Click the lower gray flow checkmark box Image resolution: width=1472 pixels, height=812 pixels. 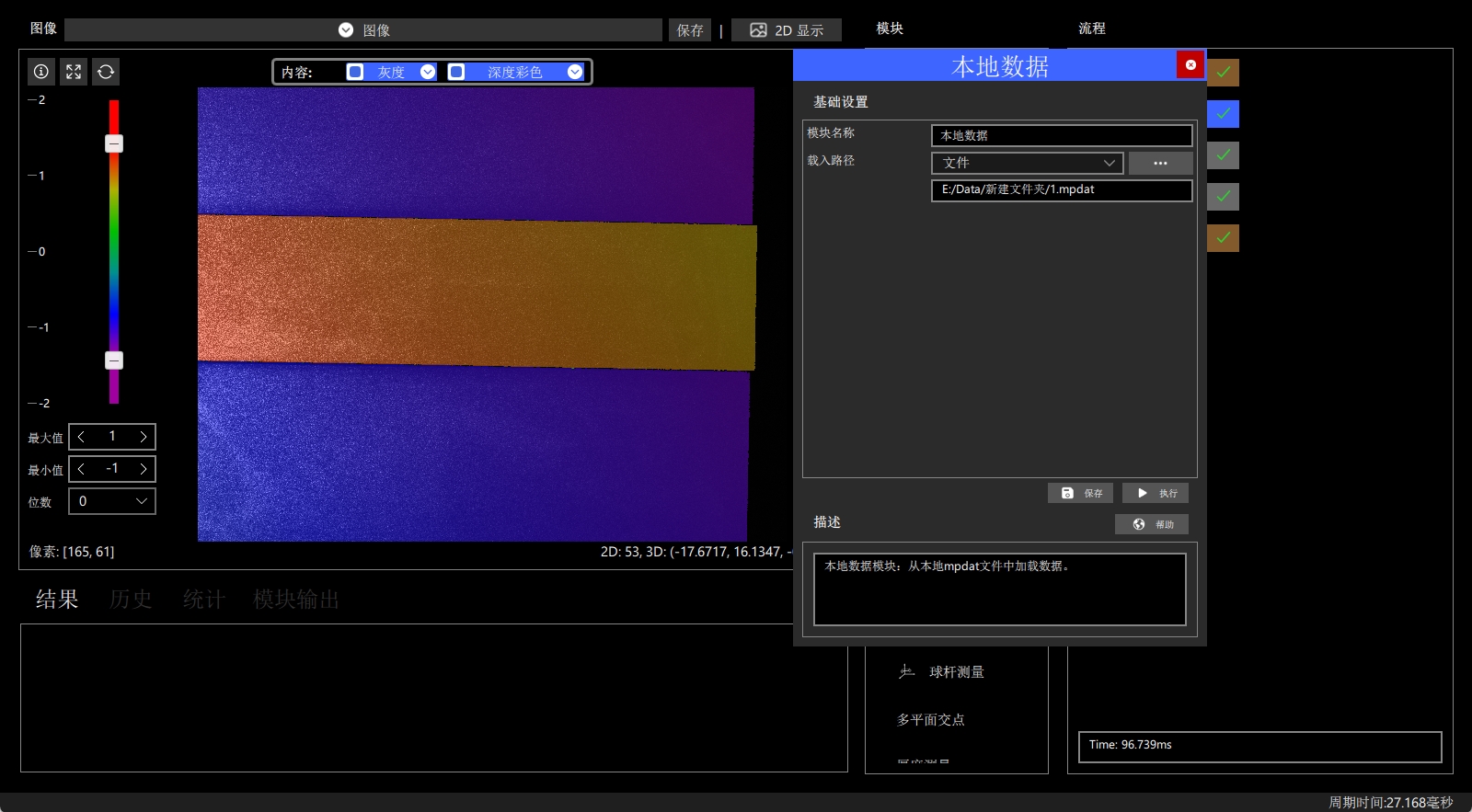point(1224,197)
